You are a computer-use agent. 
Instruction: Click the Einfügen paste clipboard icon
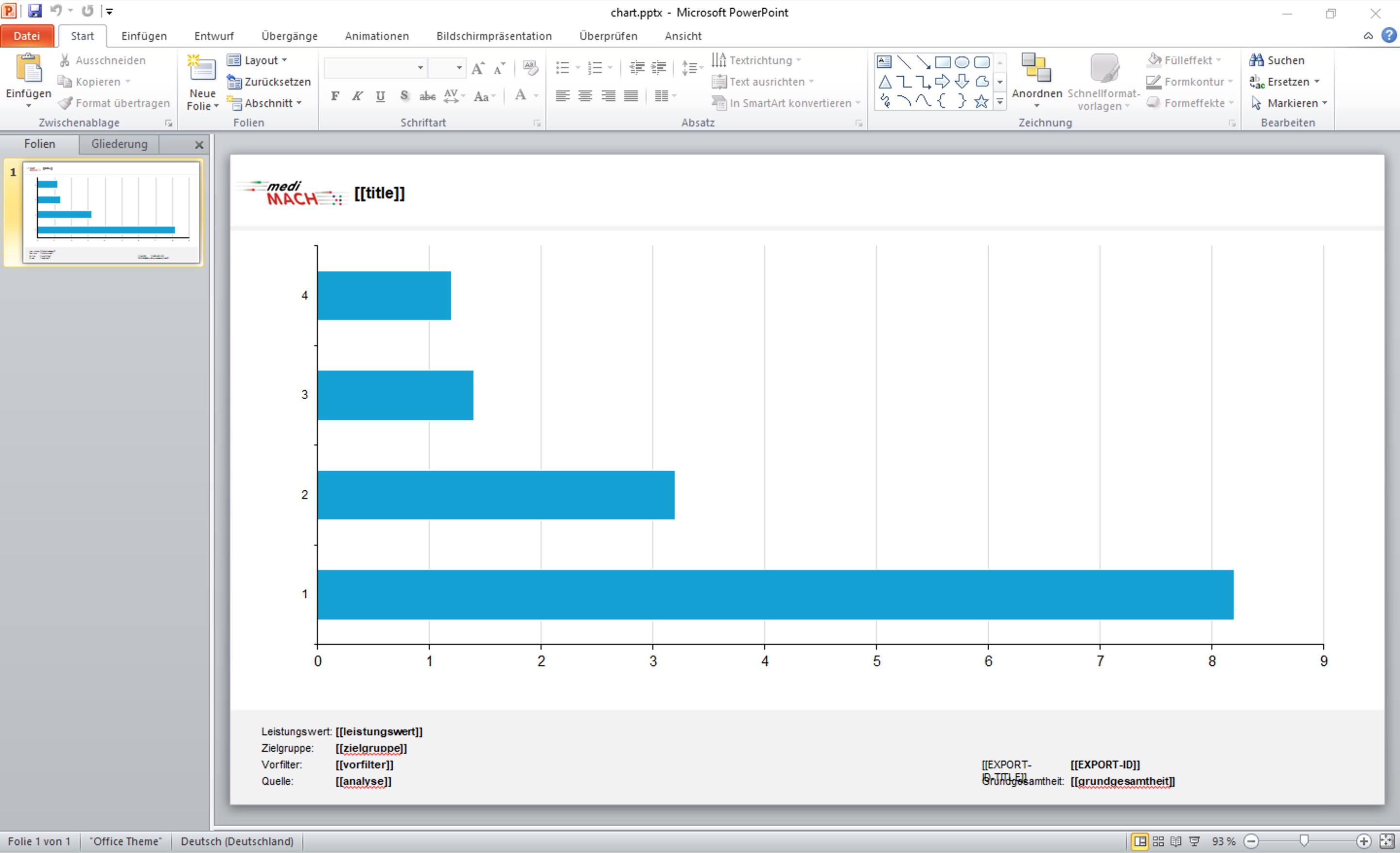coord(28,69)
